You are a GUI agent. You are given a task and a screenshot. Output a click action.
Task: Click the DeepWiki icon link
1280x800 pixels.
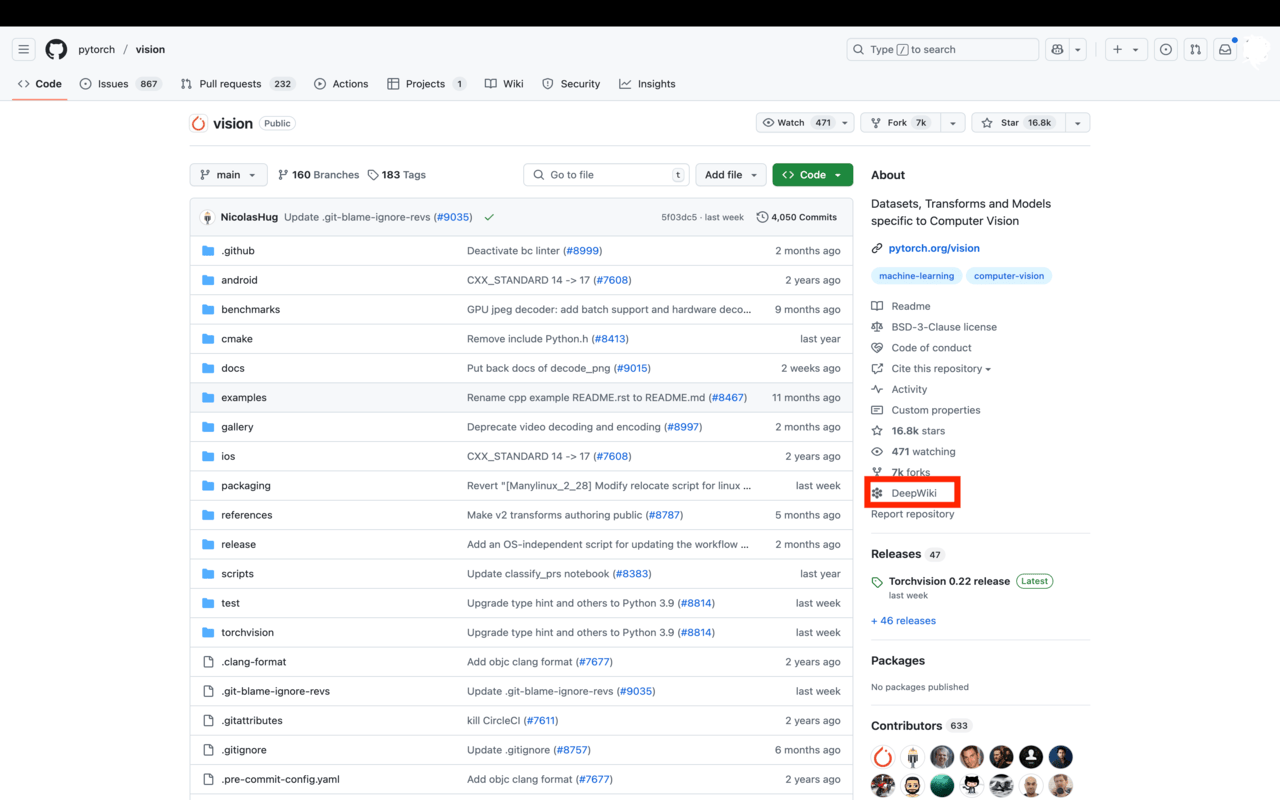coord(877,493)
